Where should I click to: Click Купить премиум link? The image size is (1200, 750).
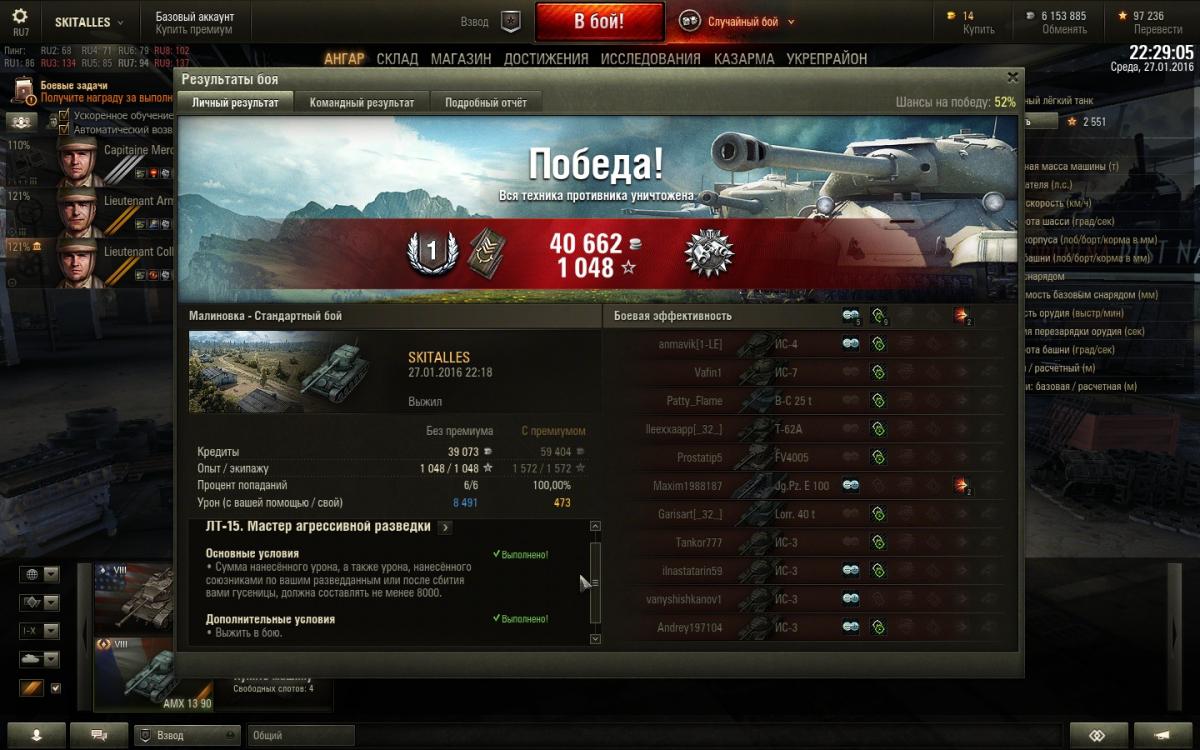pos(194,30)
